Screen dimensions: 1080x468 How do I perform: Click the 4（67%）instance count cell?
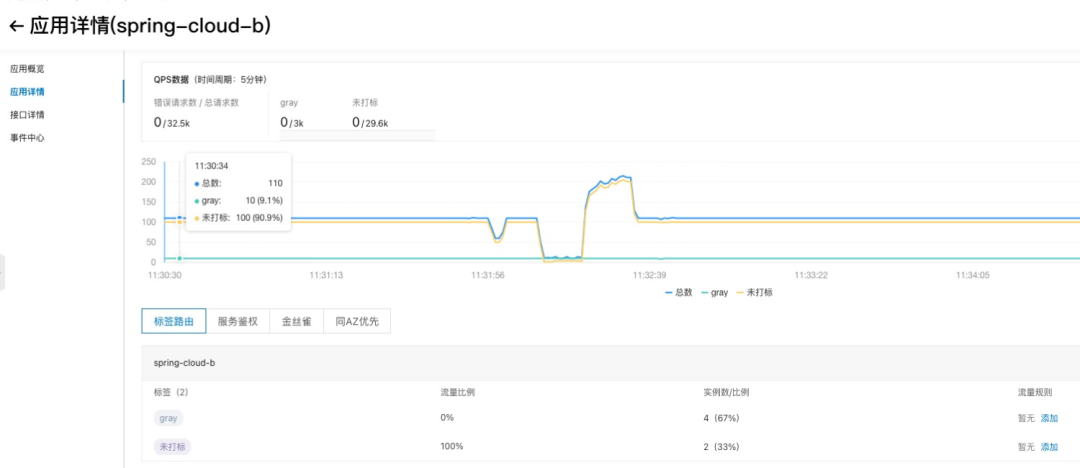click(721, 418)
